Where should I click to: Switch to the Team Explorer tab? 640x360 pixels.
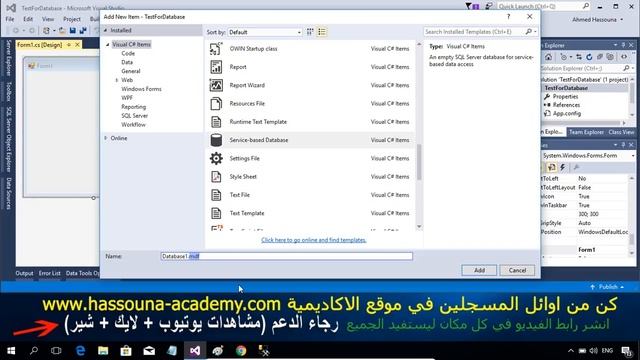586,132
